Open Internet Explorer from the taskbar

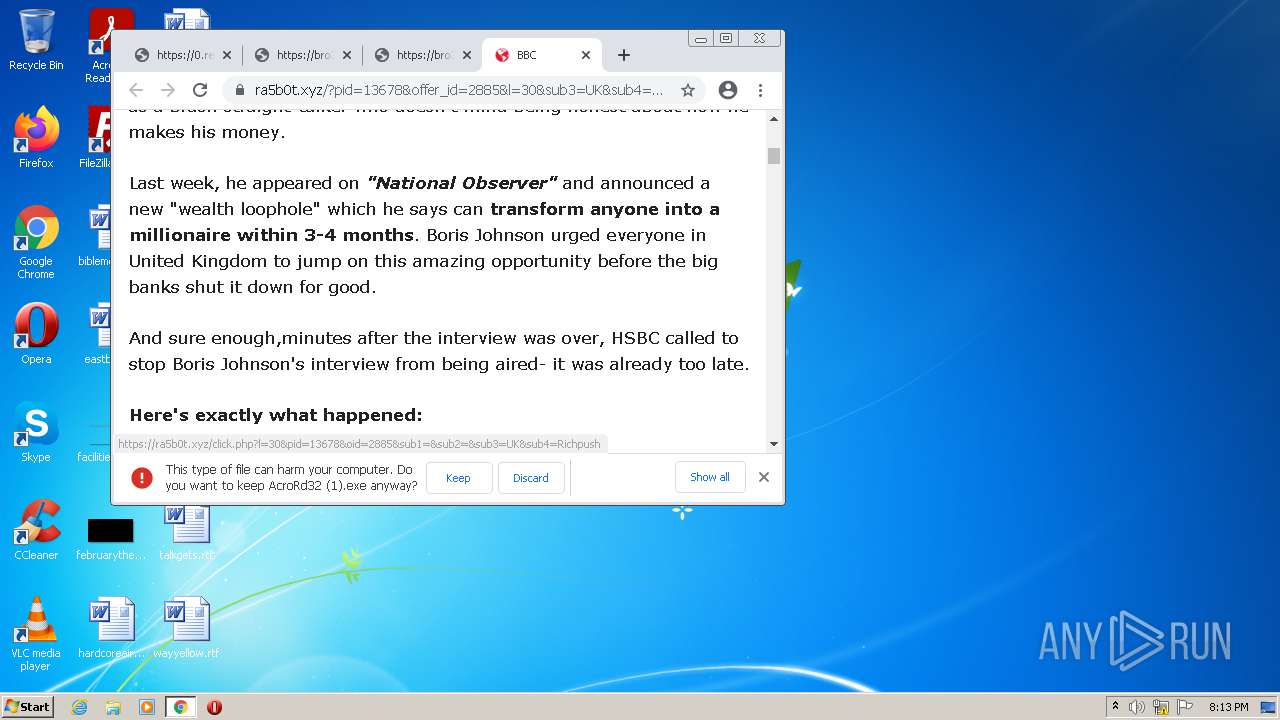[79, 707]
